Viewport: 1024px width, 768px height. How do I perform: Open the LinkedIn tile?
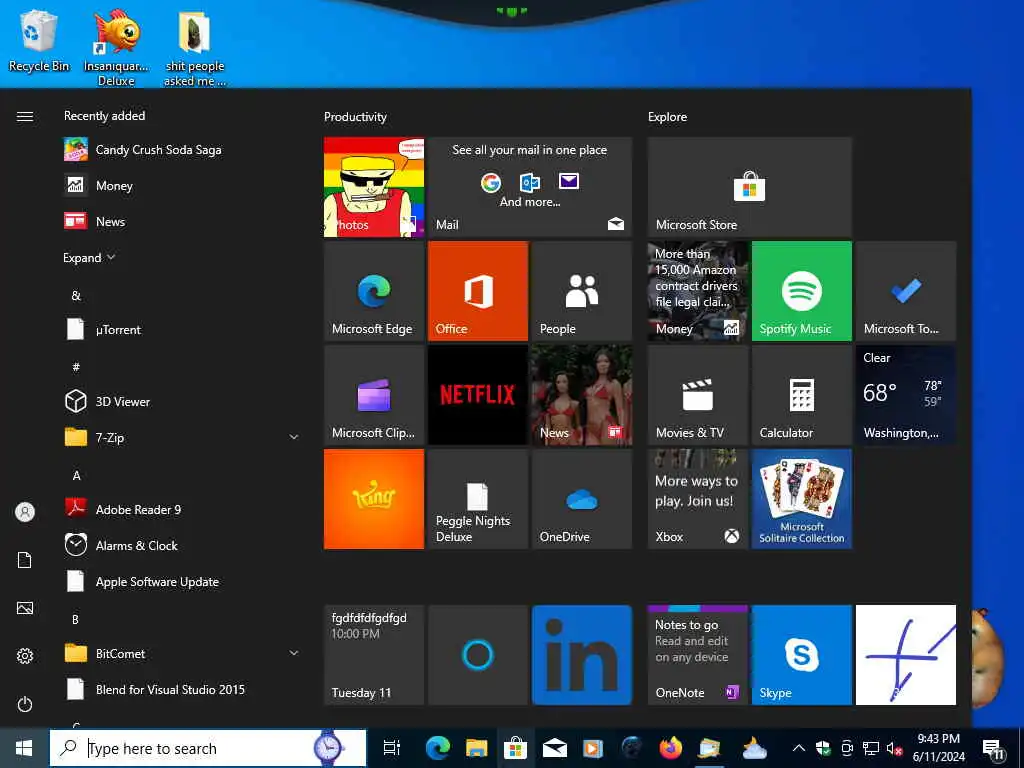[x=581, y=654]
